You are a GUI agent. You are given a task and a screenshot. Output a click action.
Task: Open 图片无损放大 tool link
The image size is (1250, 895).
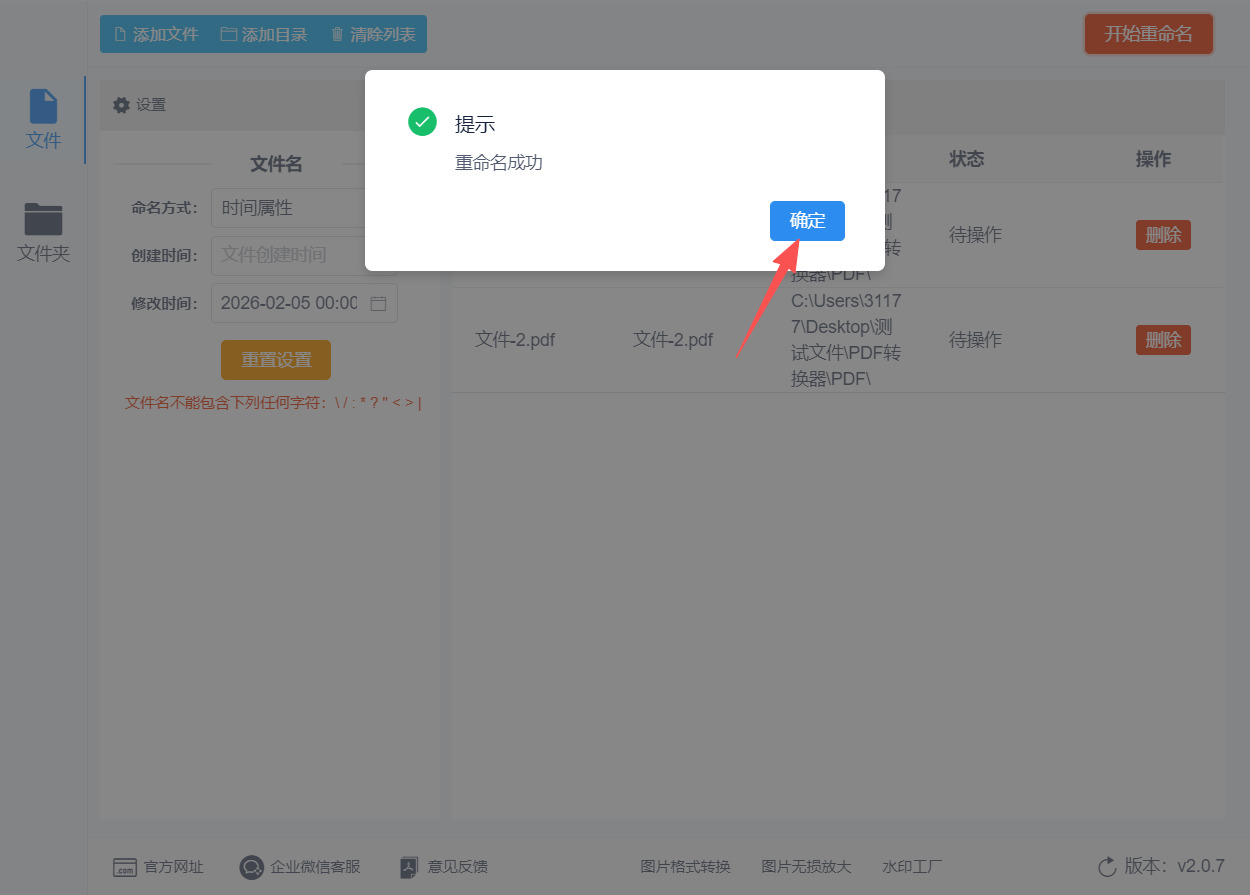point(806,867)
